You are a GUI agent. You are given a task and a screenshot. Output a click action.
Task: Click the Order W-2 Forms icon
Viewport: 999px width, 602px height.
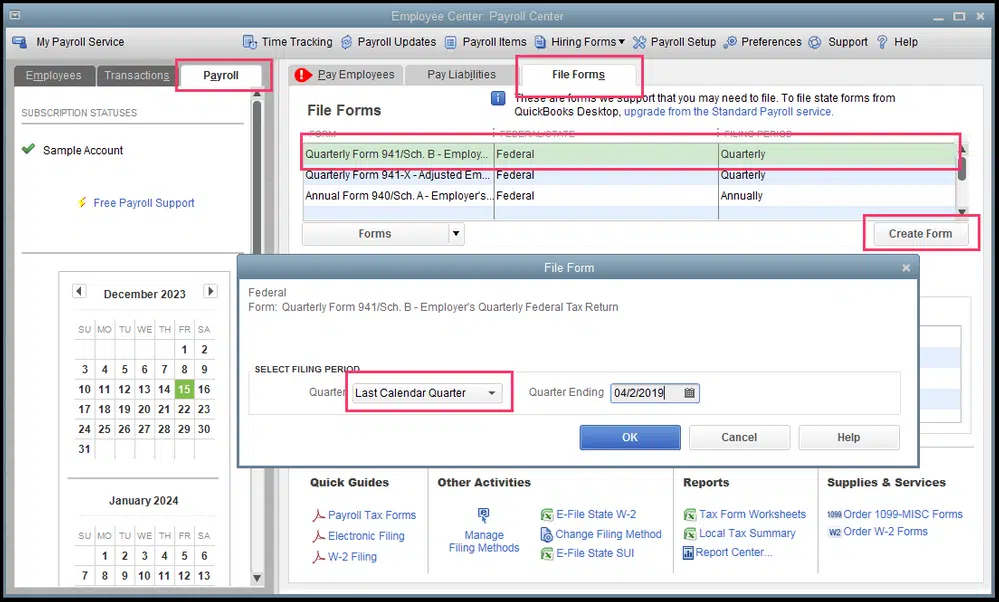coord(835,533)
